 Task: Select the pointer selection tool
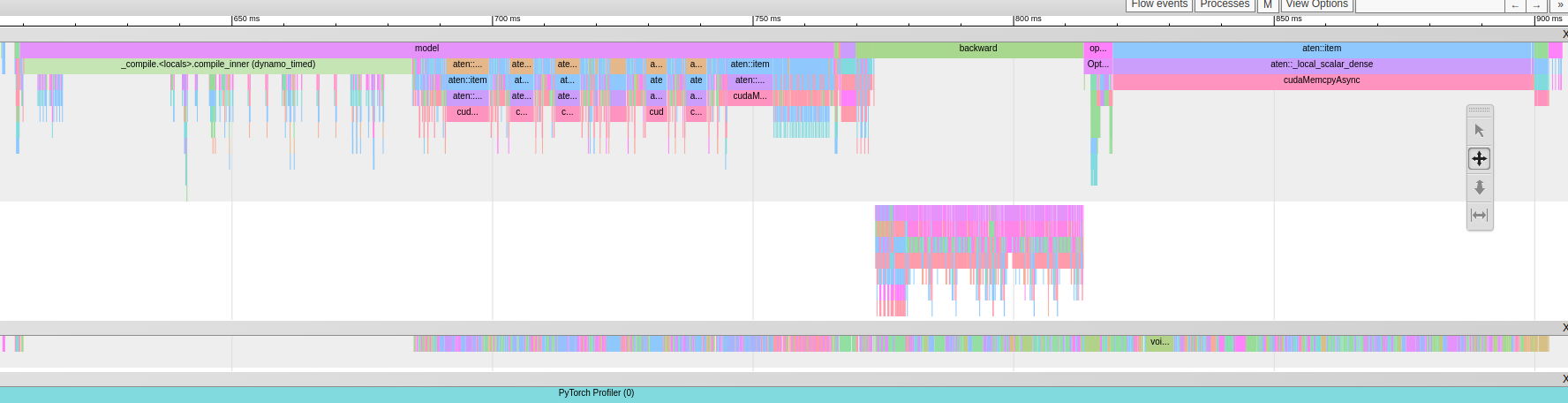tap(1480, 131)
